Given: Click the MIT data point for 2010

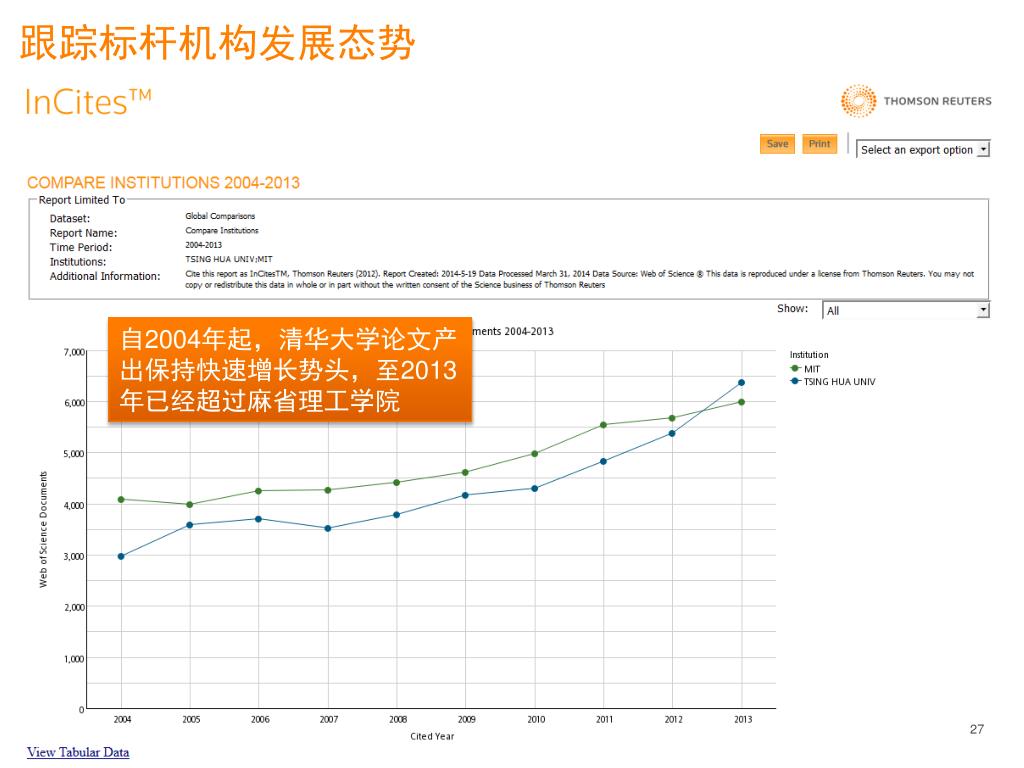Looking at the screenshot, I should pyautogui.click(x=535, y=453).
